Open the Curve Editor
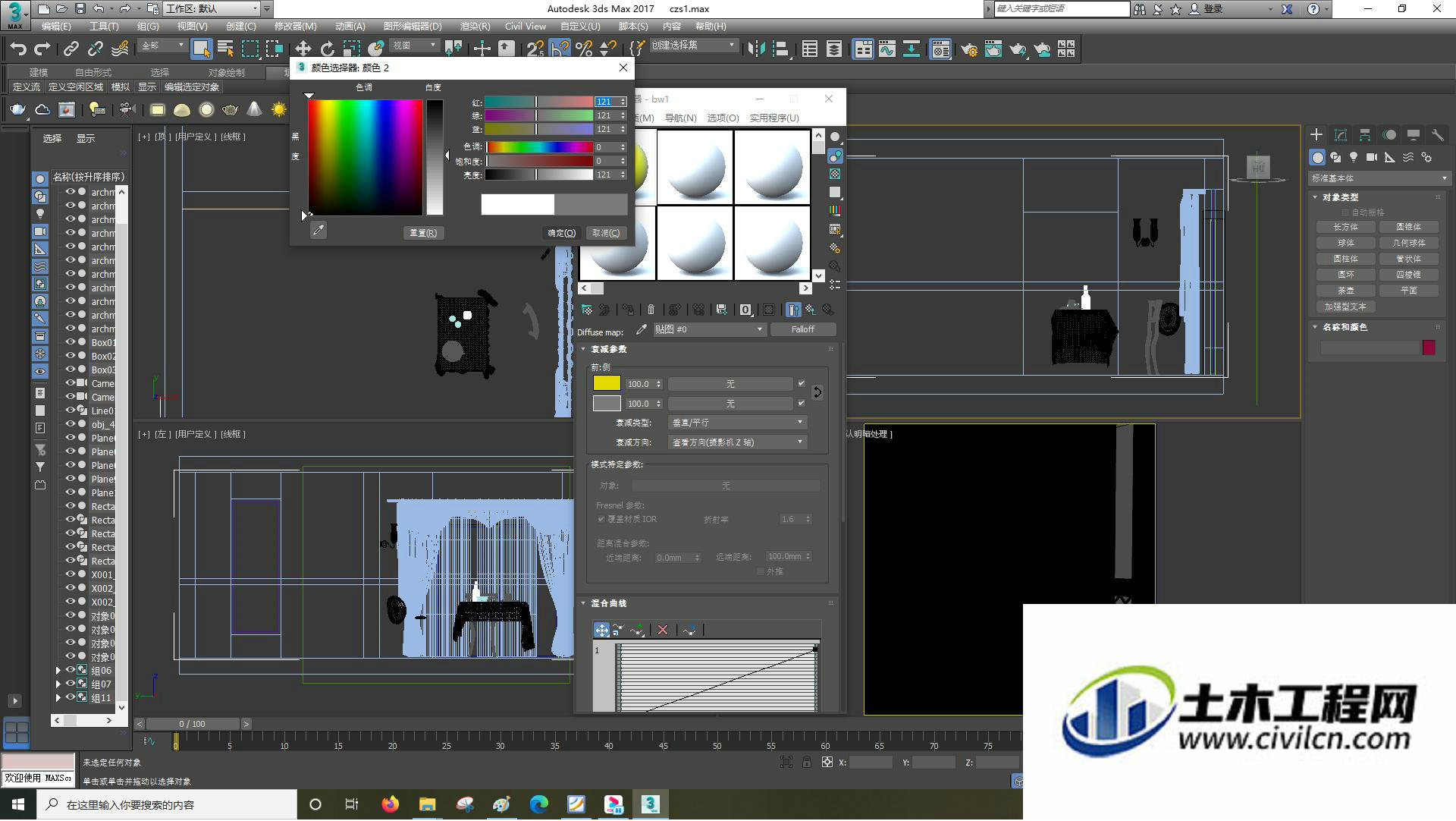This screenshot has height=821, width=1456. (887, 49)
